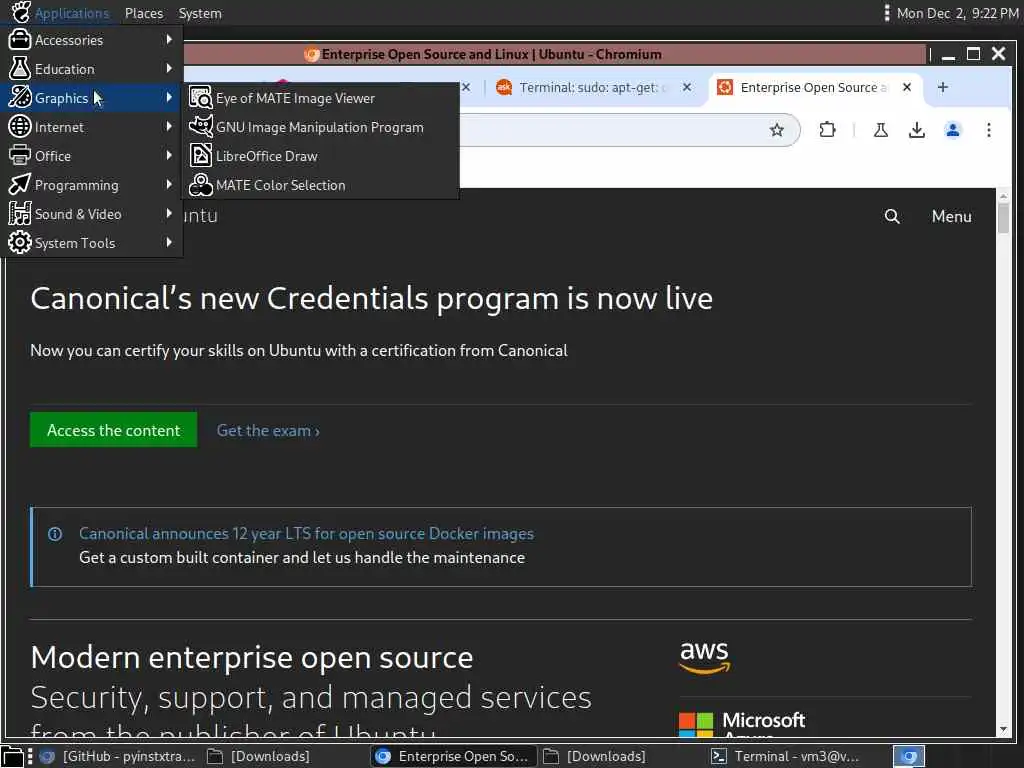
Task: Open the System Tools gear icon
Action: point(20,242)
